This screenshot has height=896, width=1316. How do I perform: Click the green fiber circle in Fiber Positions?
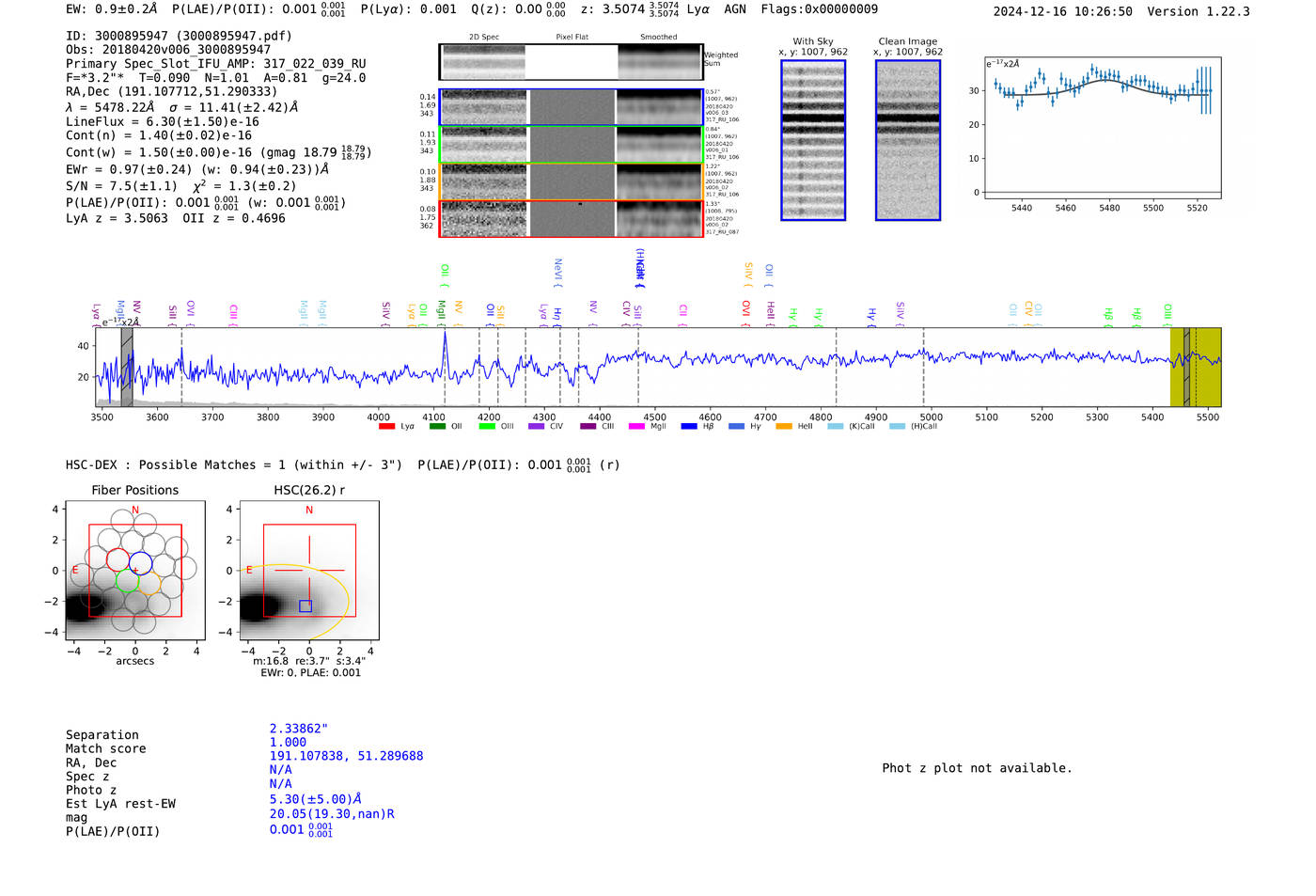[127, 582]
